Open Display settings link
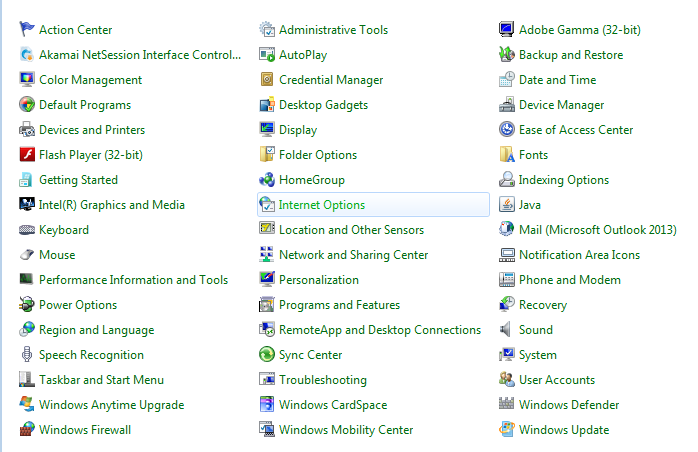Screen dimensions: 698x452 (298, 130)
